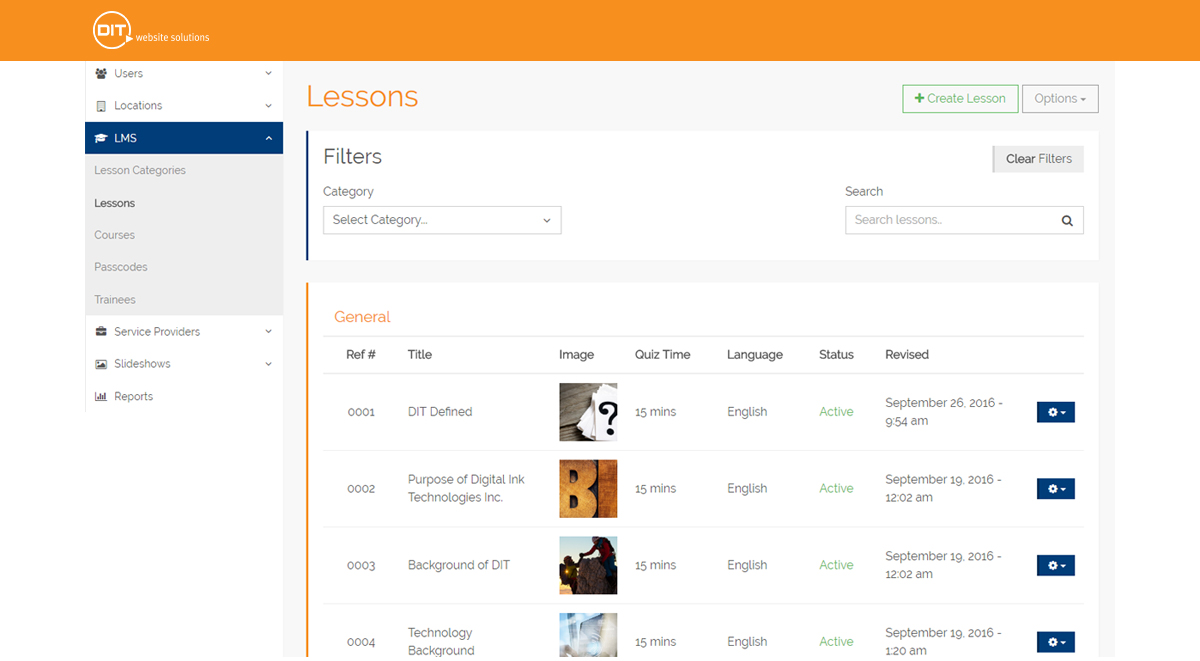Screen dimensions: 1200x661
Task: Click the plus icon on Create Lesson
Action: click(919, 98)
